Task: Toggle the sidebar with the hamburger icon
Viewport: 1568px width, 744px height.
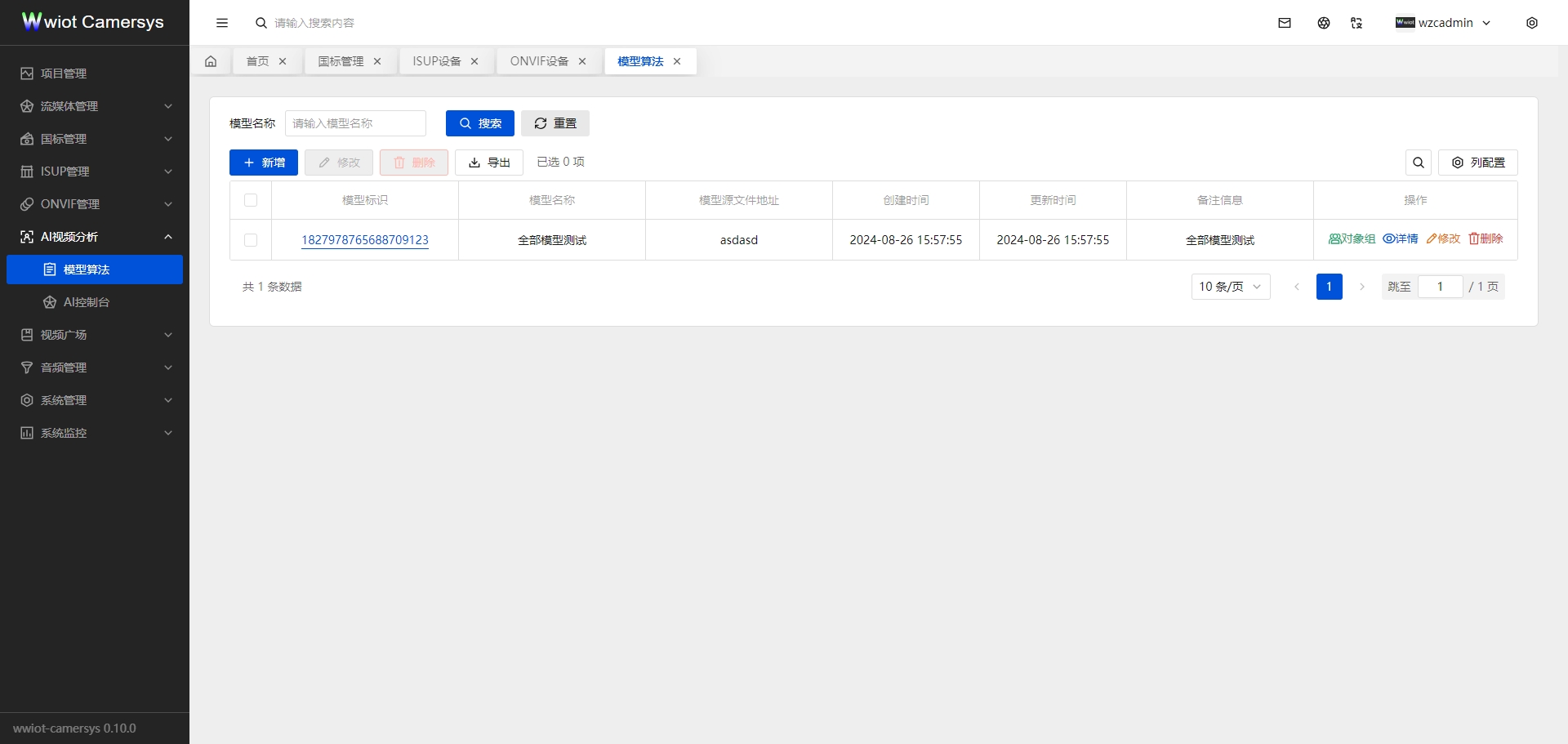Action: (222, 22)
